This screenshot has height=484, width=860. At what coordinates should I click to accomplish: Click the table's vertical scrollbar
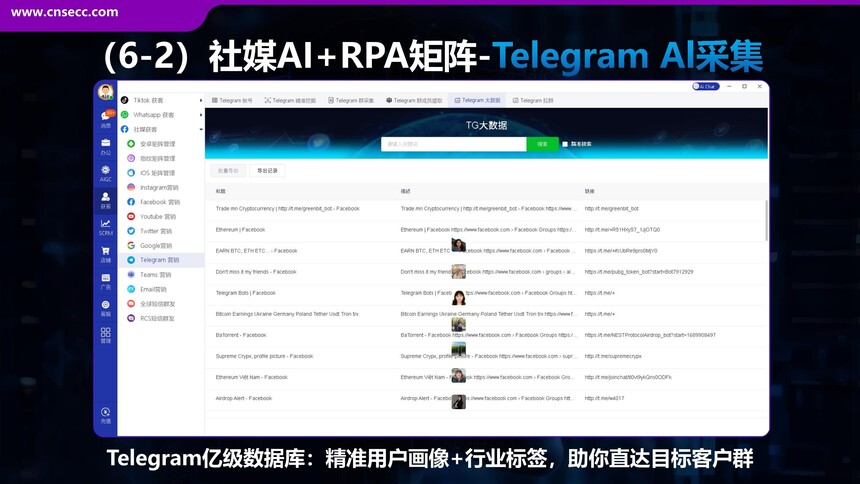[766, 221]
